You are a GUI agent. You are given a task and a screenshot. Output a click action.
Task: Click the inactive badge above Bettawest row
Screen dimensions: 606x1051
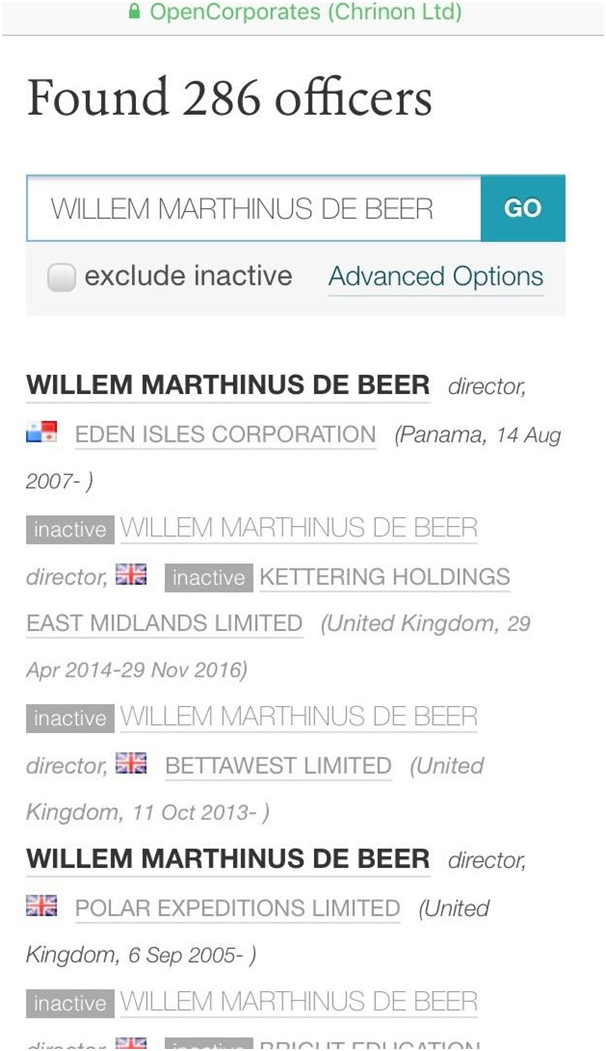(70, 718)
